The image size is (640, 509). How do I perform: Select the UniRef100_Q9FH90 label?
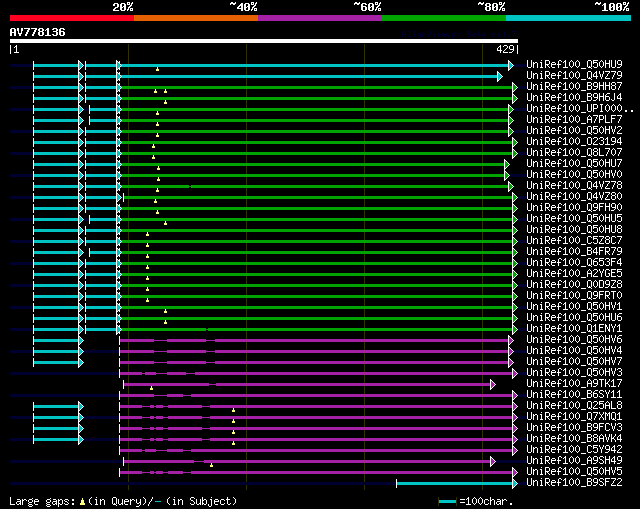574,207
